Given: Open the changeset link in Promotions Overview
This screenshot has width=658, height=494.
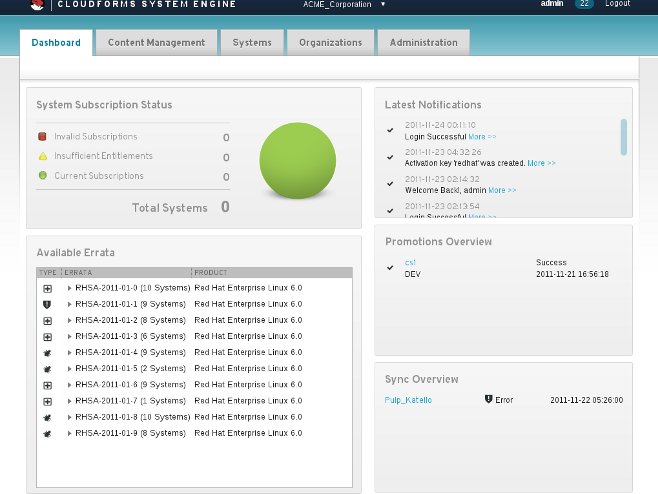Looking at the screenshot, I should pos(410,262).
